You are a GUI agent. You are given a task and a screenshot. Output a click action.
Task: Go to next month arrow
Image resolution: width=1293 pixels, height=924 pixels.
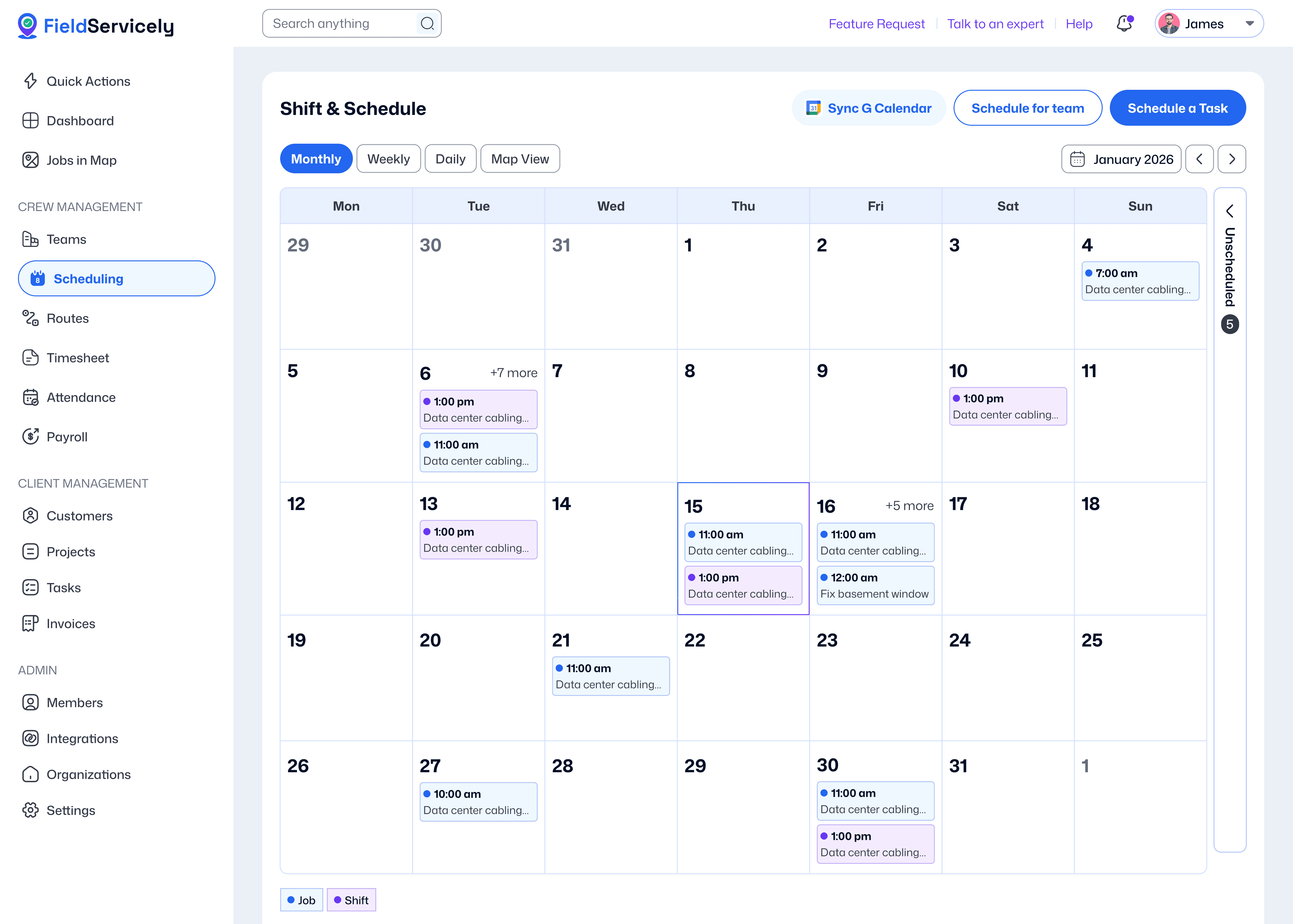(x=1232, y=159)
